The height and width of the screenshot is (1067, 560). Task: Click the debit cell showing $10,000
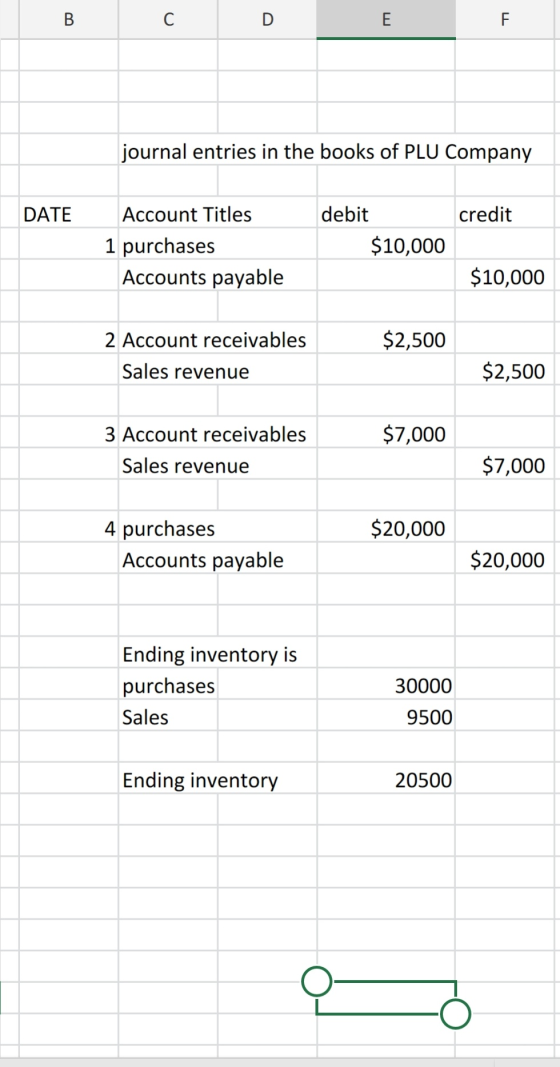(x=386, y=246)
